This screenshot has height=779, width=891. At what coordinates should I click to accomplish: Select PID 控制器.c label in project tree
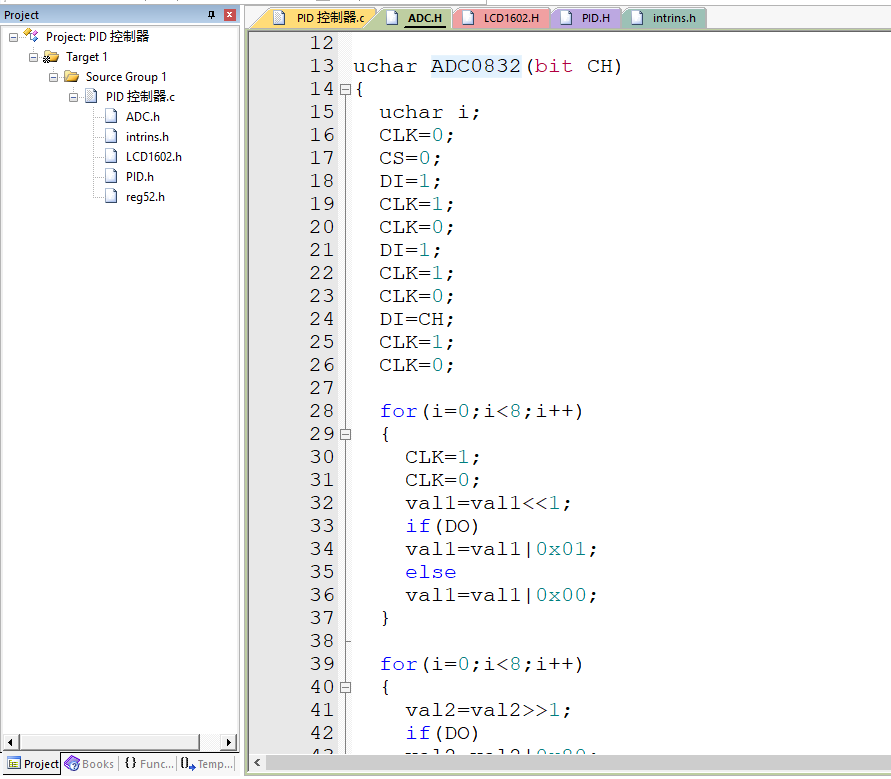pos(140,97)
